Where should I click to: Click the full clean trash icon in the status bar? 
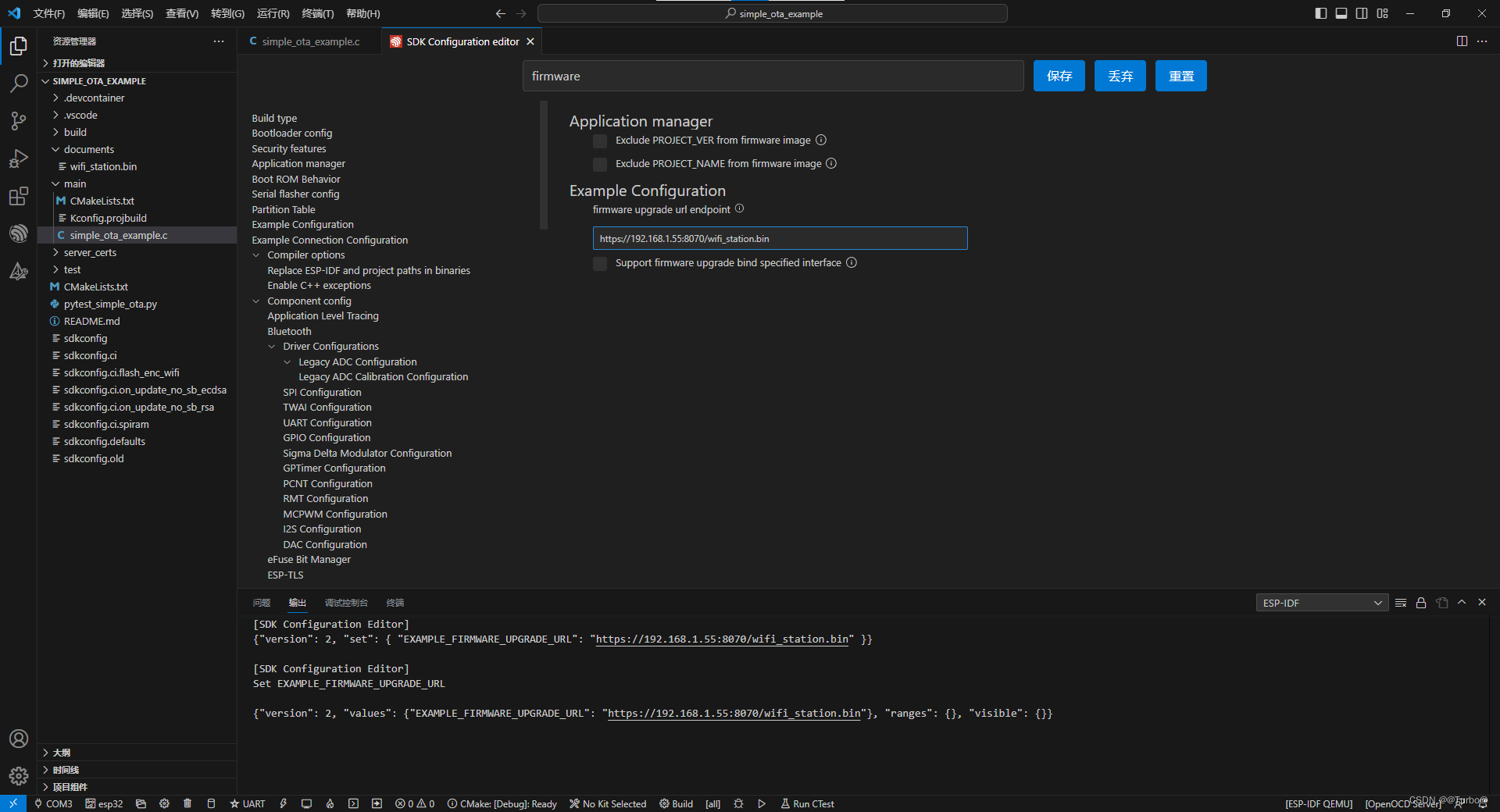pyautogui.click(x=187, y=804)
